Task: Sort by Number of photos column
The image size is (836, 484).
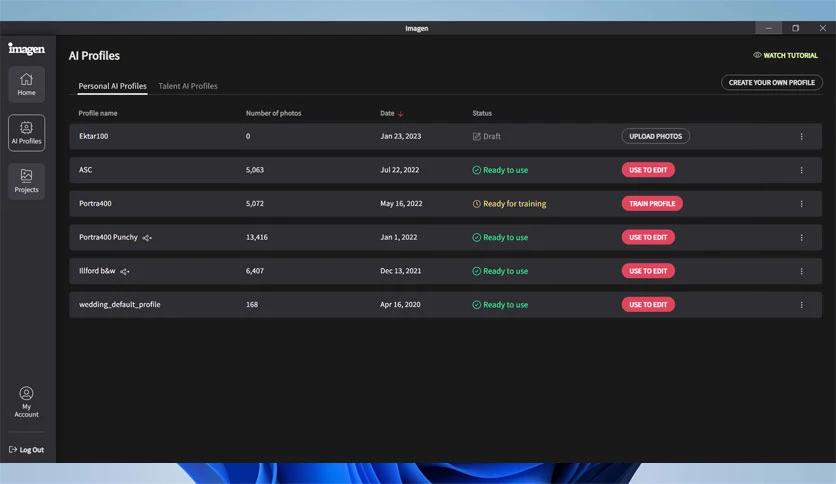Action: pos(274,113)
